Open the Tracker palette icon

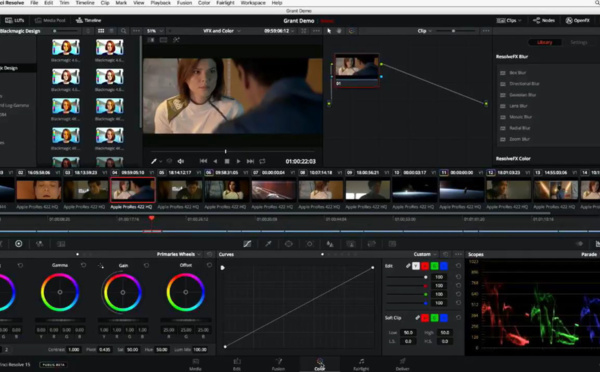pos(309,244)
